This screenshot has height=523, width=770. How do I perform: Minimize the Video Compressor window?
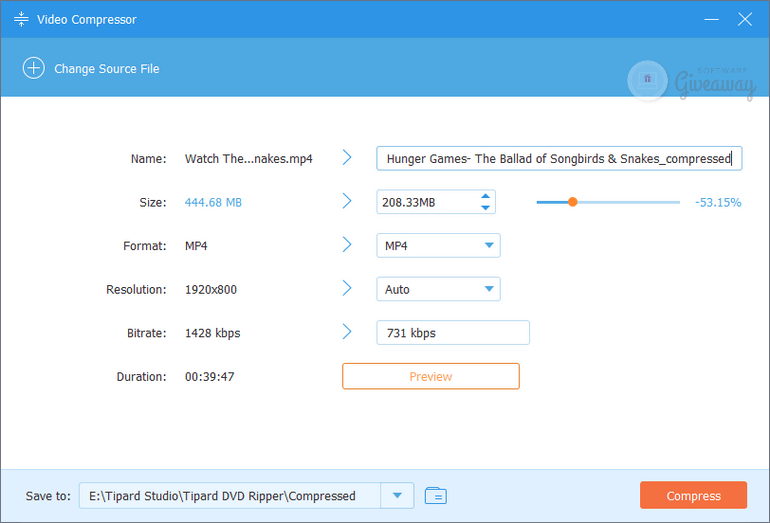coord(711,19)
